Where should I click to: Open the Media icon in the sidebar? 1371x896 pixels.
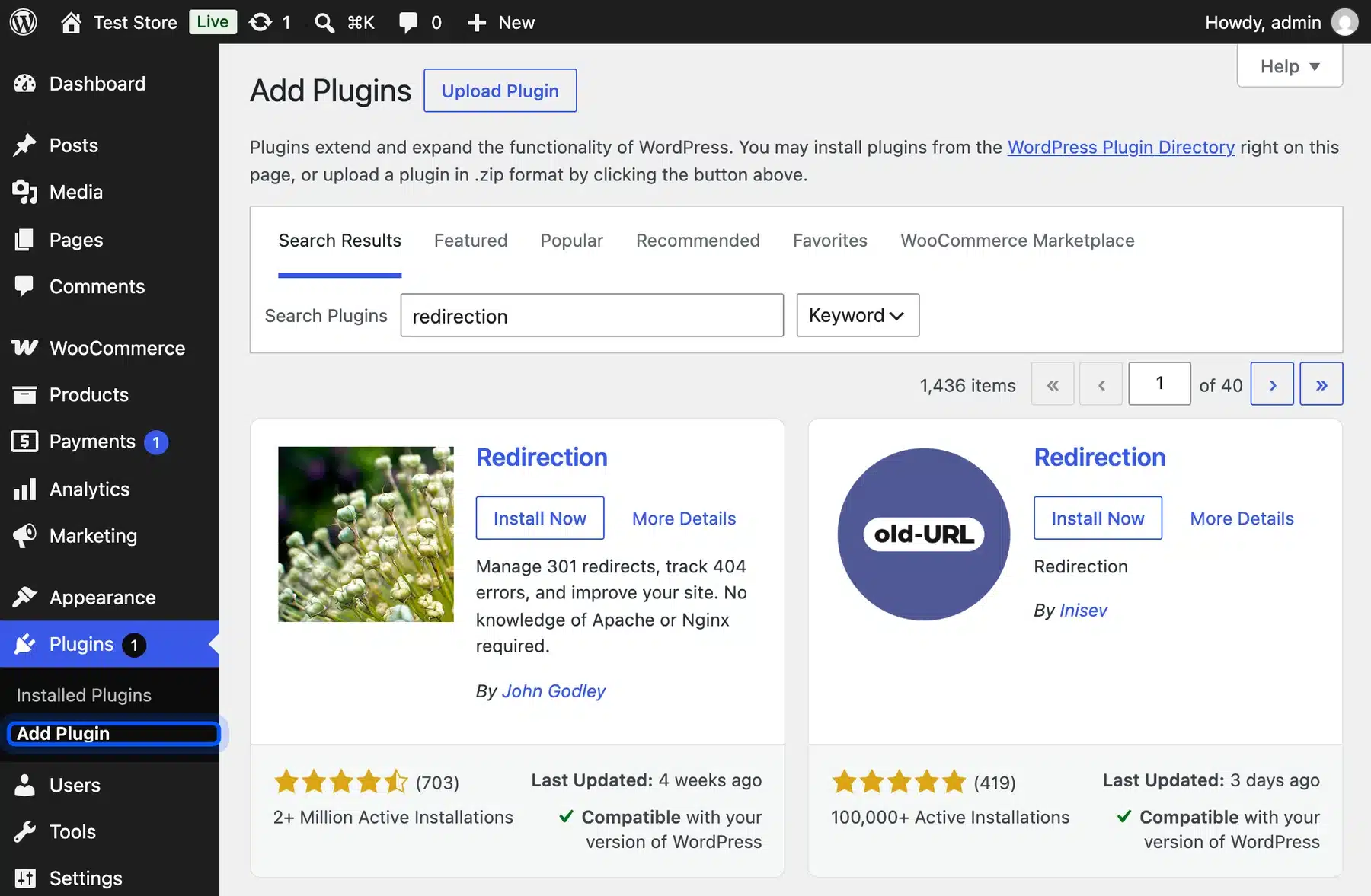click(24, 192)
